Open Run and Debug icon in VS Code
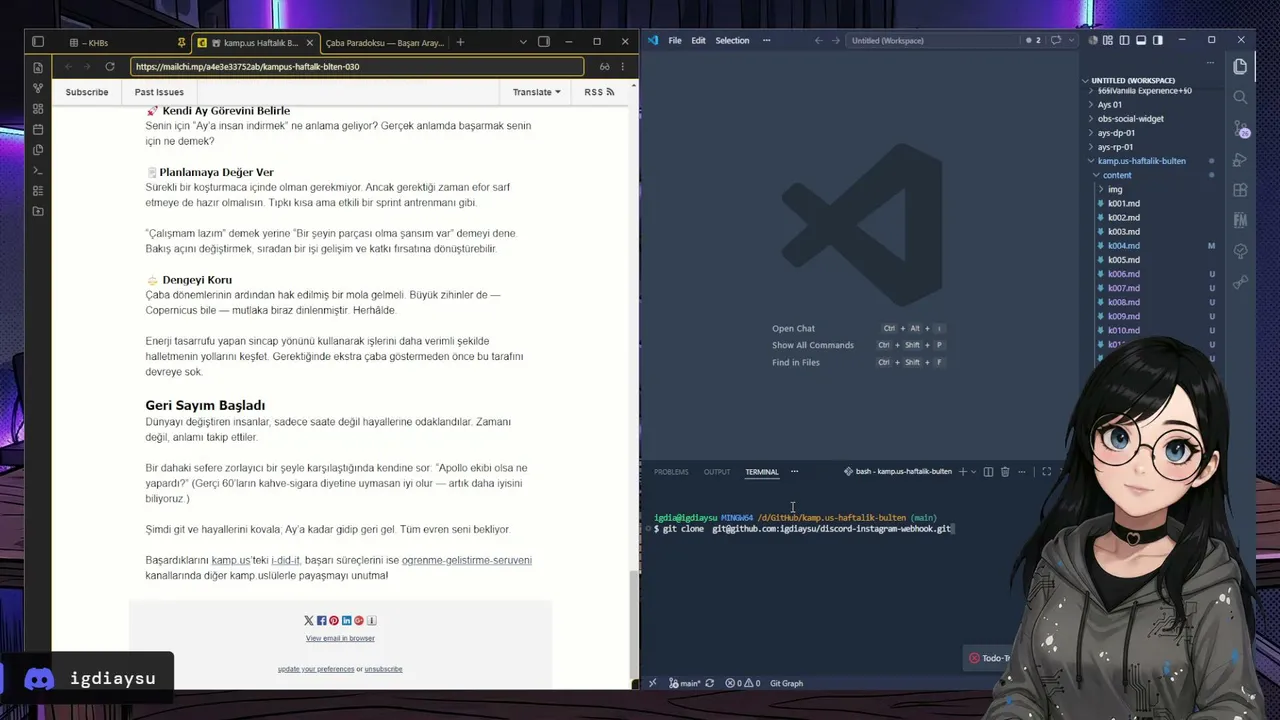This screenshot has width=1280, height=720. coord(1240,160)
